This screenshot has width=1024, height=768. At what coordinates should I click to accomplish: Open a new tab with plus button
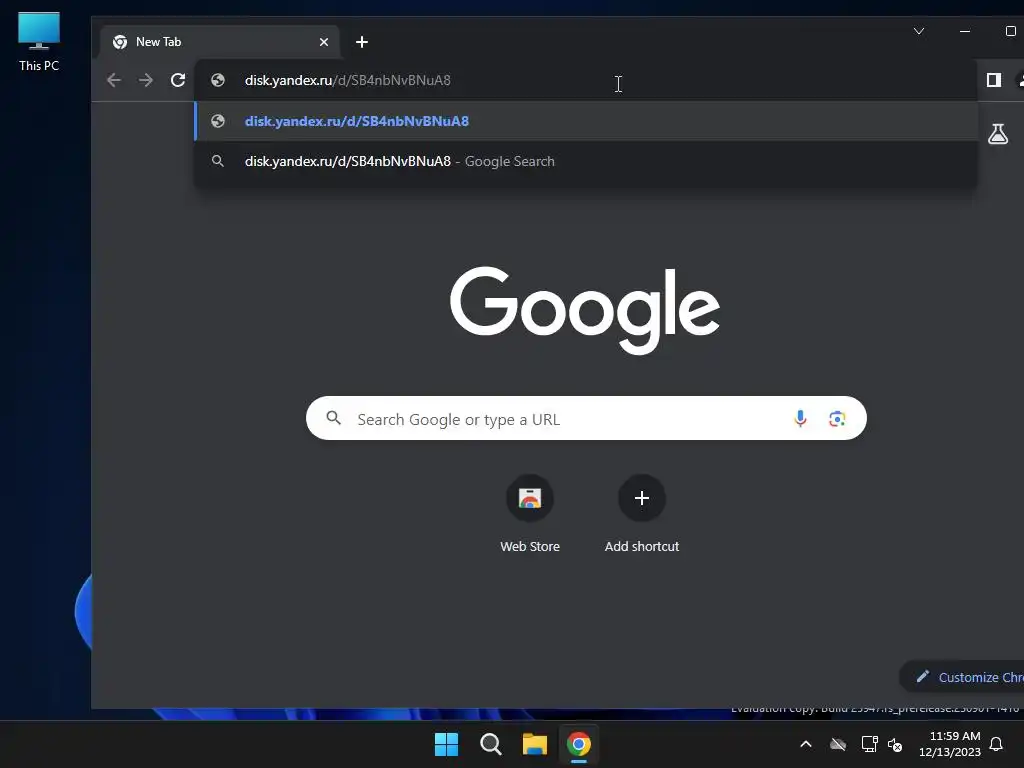click(x=362, y=42)
